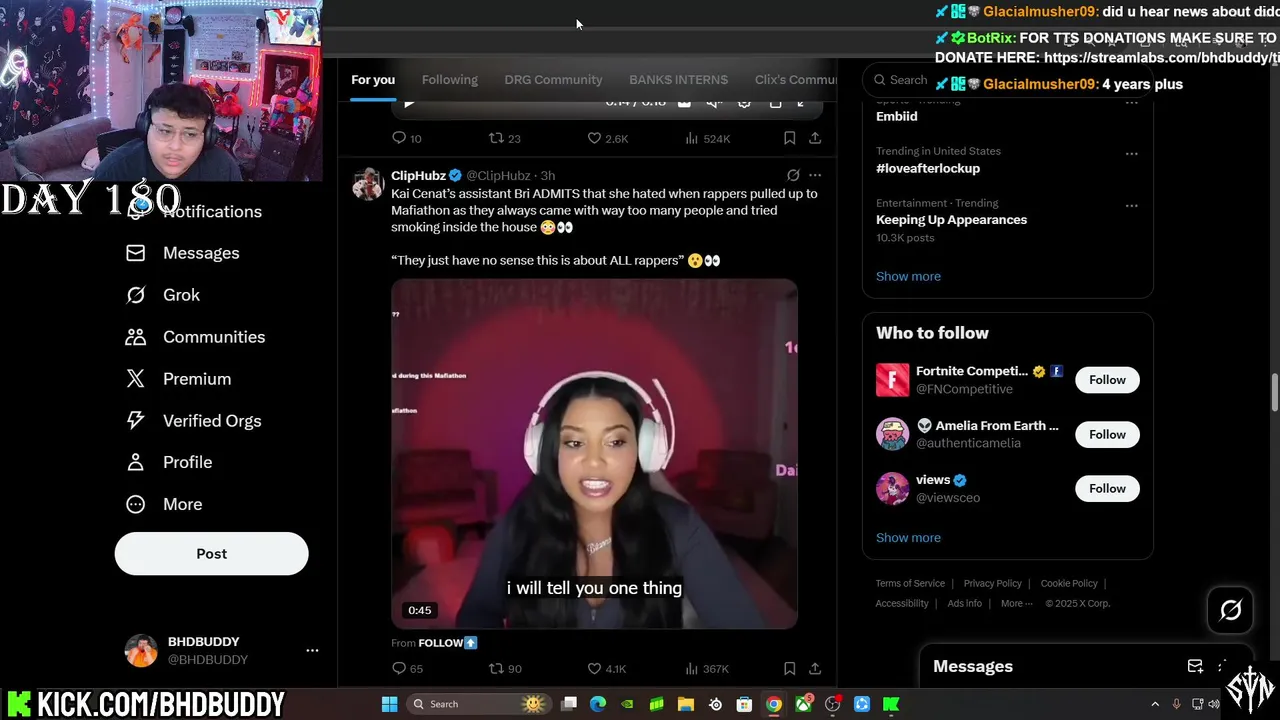The image size is (1280, 720).
Task: Click the X search field
Action: click(x=1007, y=80)
